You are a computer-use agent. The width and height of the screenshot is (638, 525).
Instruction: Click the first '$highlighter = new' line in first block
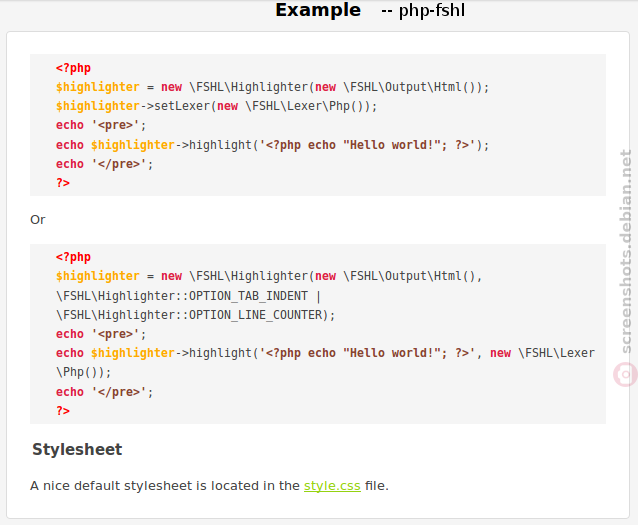pos(272,87)
